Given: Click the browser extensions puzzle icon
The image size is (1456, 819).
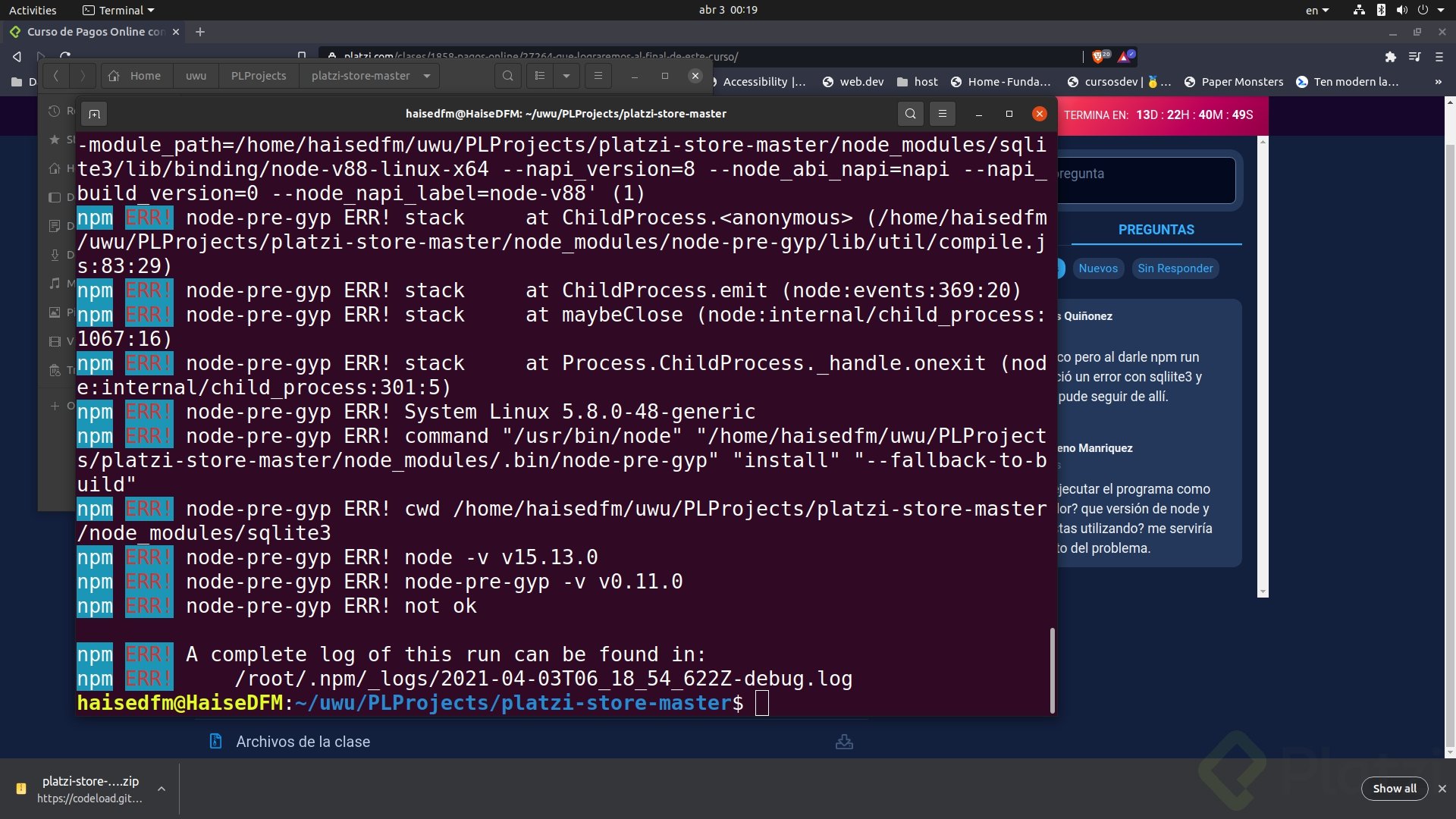Looking at the screenshot, I should coord(1391,57).
